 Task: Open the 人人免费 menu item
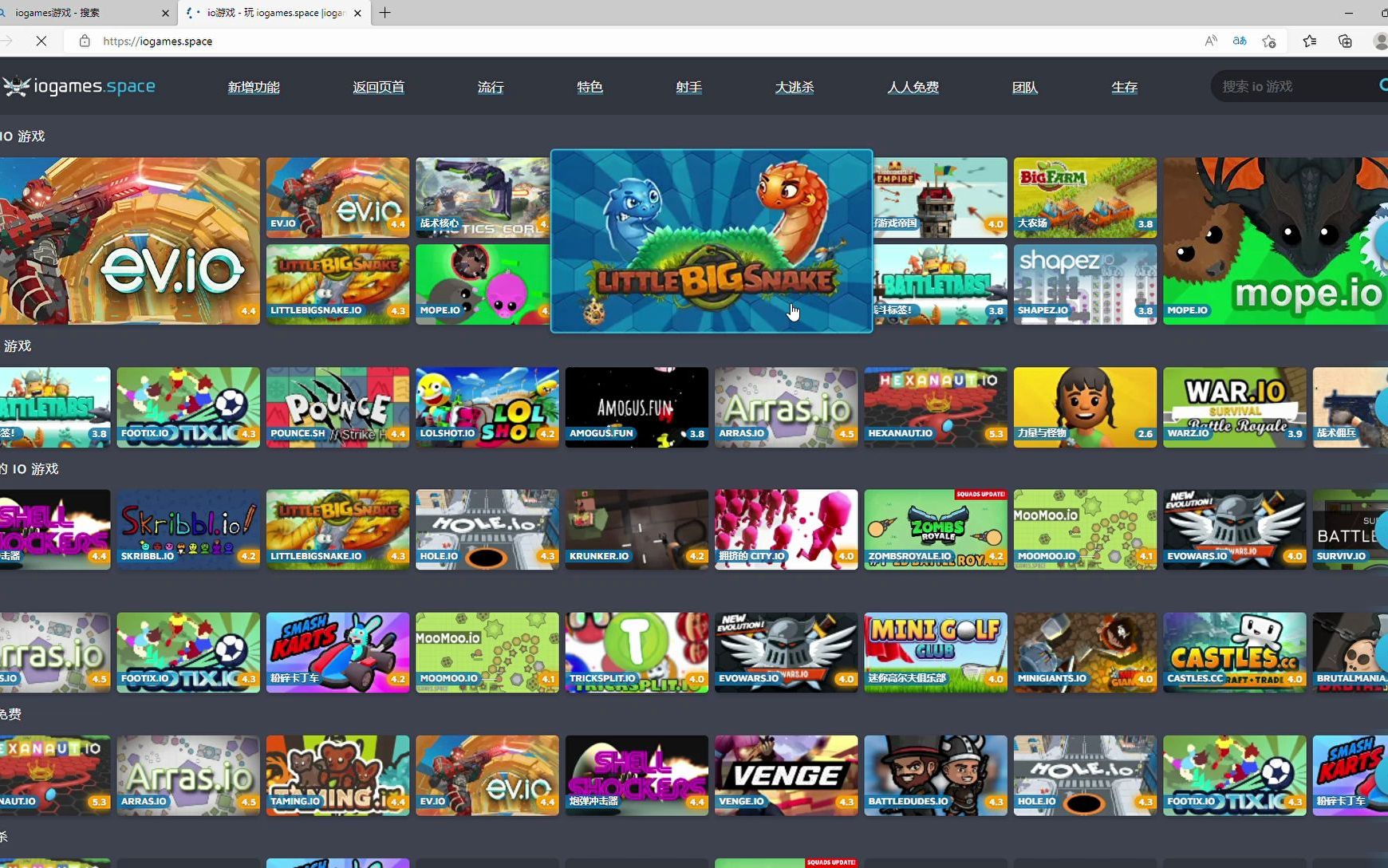913,87
